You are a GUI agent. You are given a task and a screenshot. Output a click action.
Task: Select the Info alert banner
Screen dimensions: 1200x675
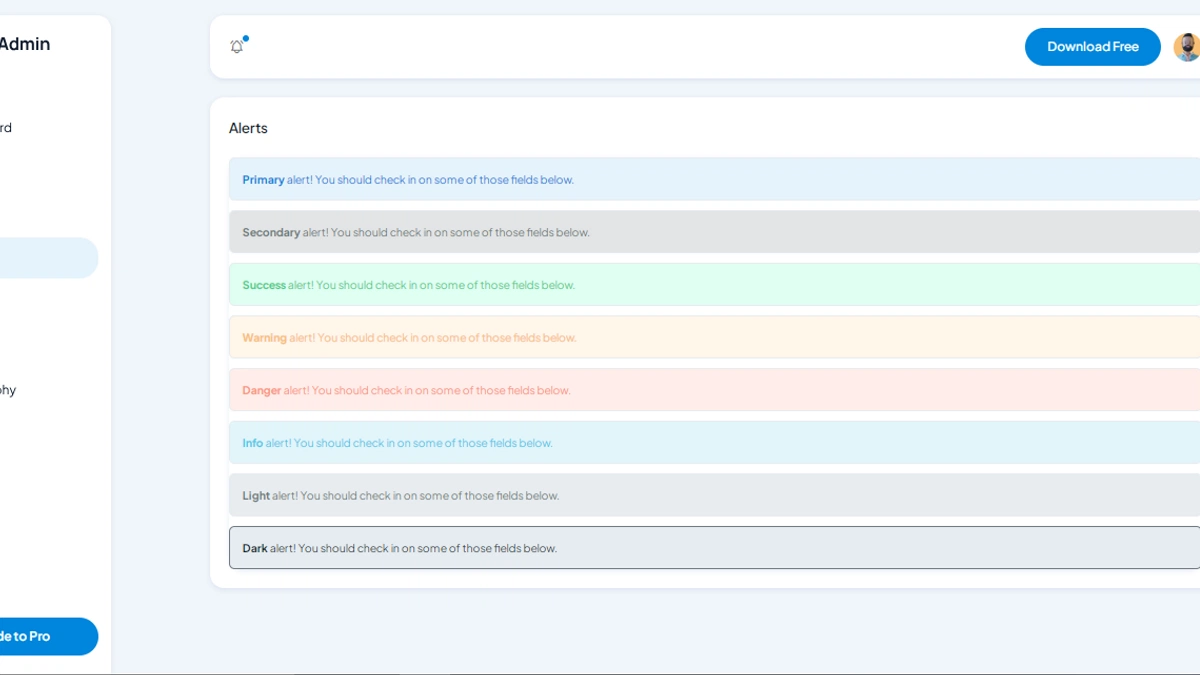coord(714,443)
